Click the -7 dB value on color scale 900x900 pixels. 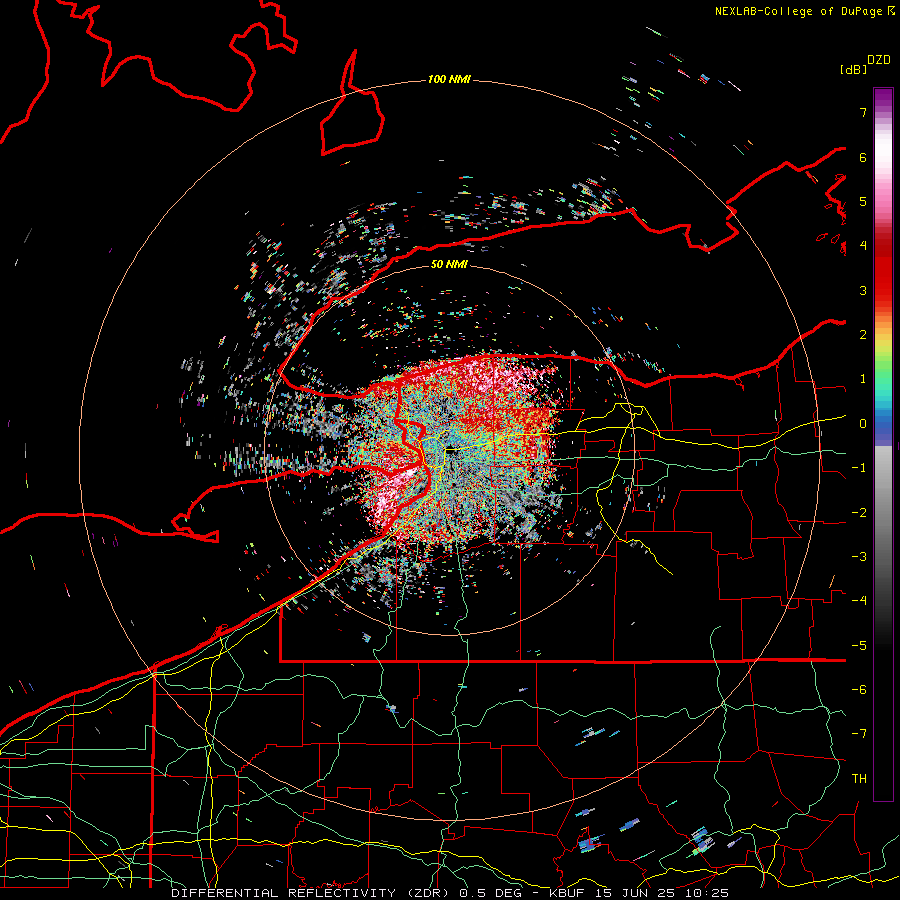tap(859, 734)
